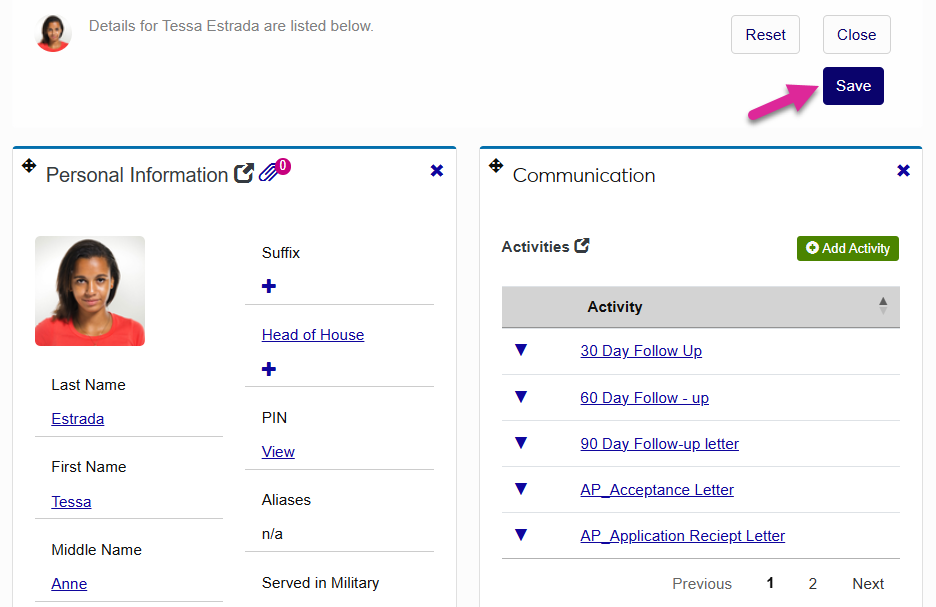Click the Save button
Viewport: 936px width, 607px height.
click(853, 86)
